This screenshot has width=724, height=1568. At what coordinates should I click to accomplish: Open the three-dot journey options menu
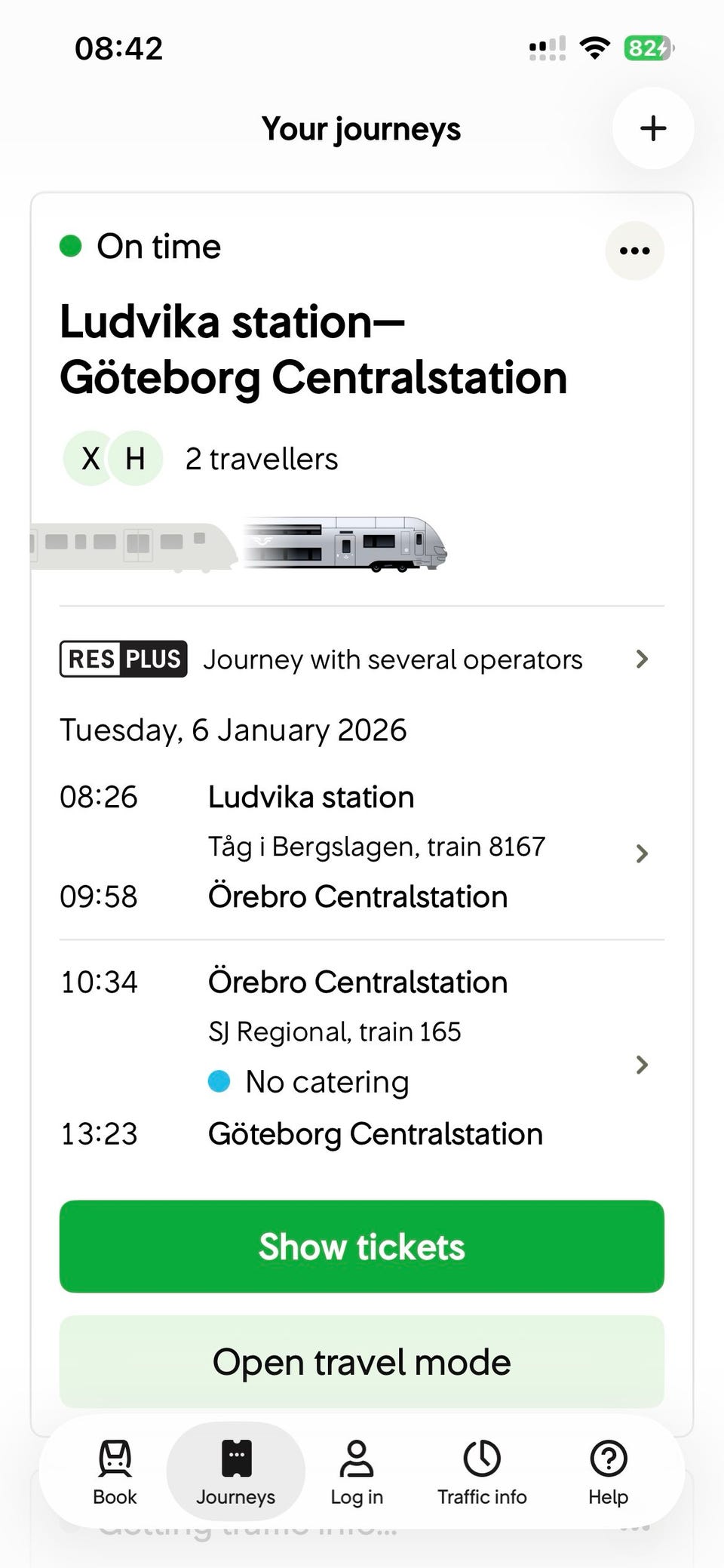634,251
